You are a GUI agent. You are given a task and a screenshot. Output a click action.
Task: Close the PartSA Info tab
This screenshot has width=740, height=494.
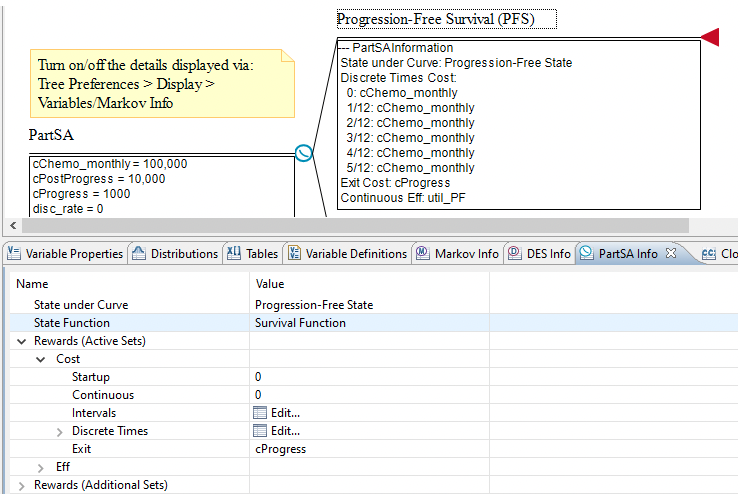click(x=671, y=253)
